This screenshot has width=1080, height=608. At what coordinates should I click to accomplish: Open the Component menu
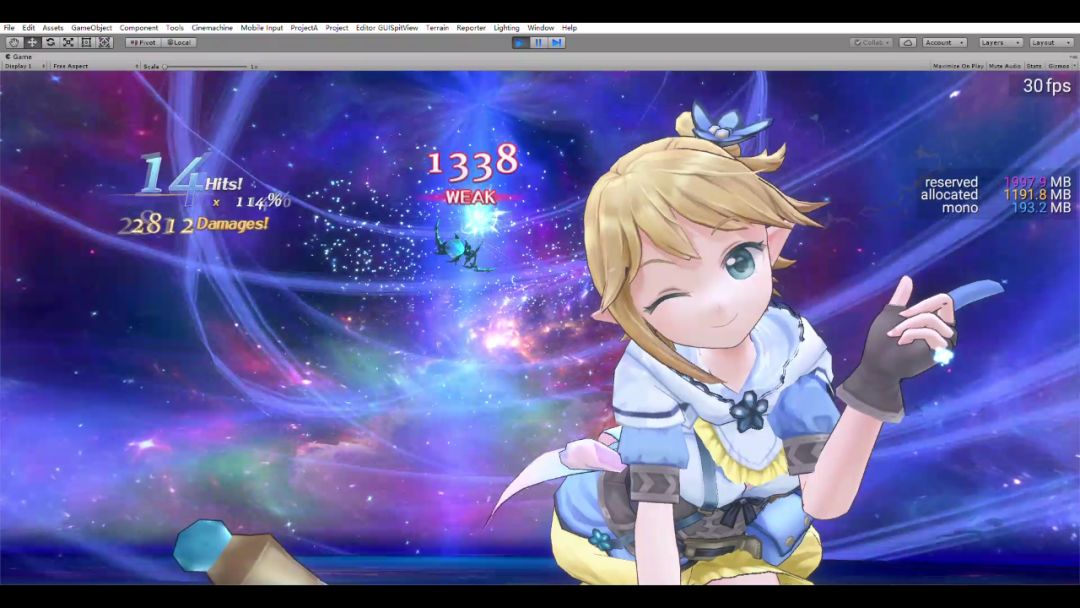click(x=138, y=28)
